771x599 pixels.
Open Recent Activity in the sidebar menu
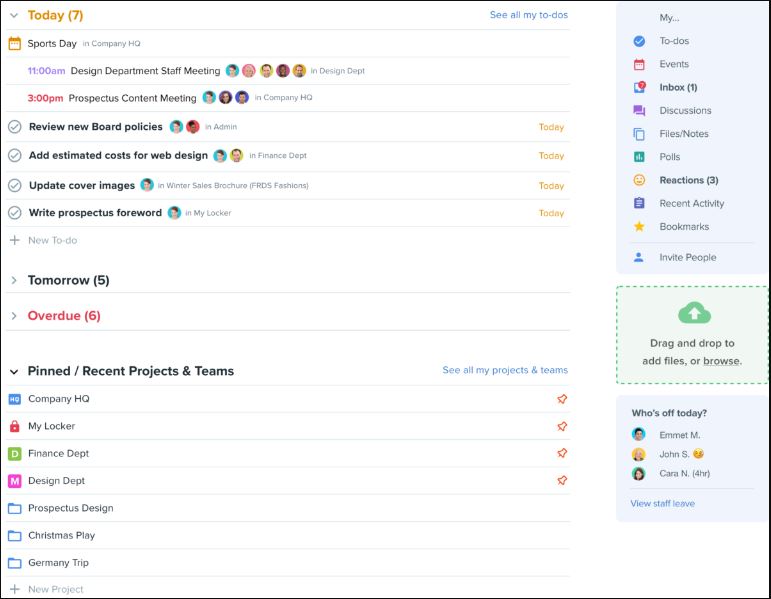tap(691, 204)
